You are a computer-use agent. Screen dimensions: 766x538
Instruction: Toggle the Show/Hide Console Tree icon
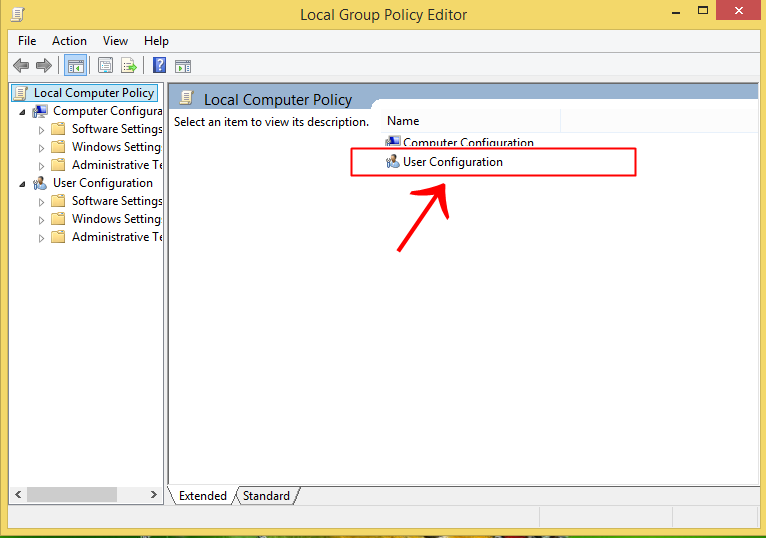coord(76,65)
